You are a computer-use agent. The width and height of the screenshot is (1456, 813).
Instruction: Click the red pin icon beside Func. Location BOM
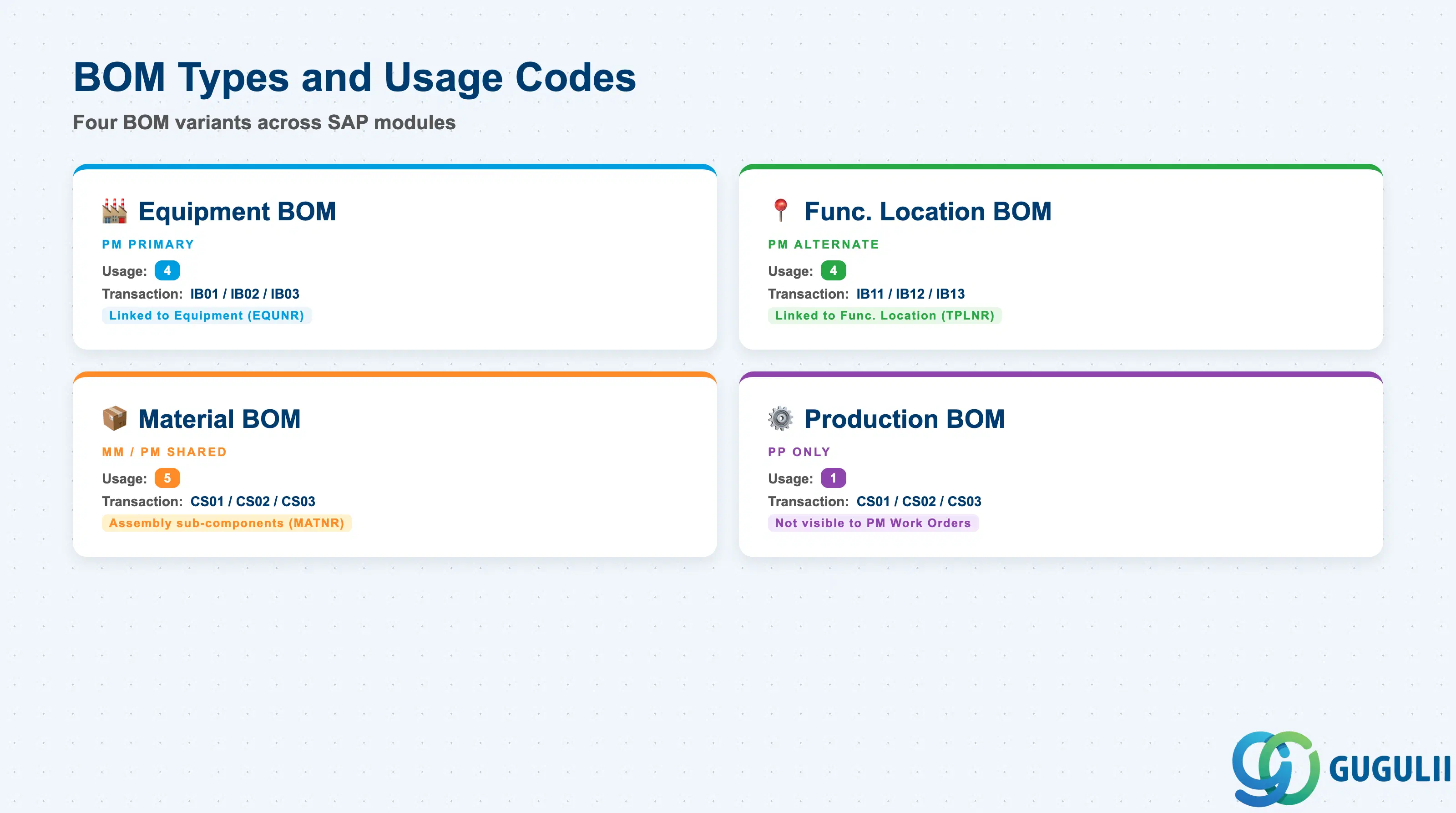tap(781, 211)
